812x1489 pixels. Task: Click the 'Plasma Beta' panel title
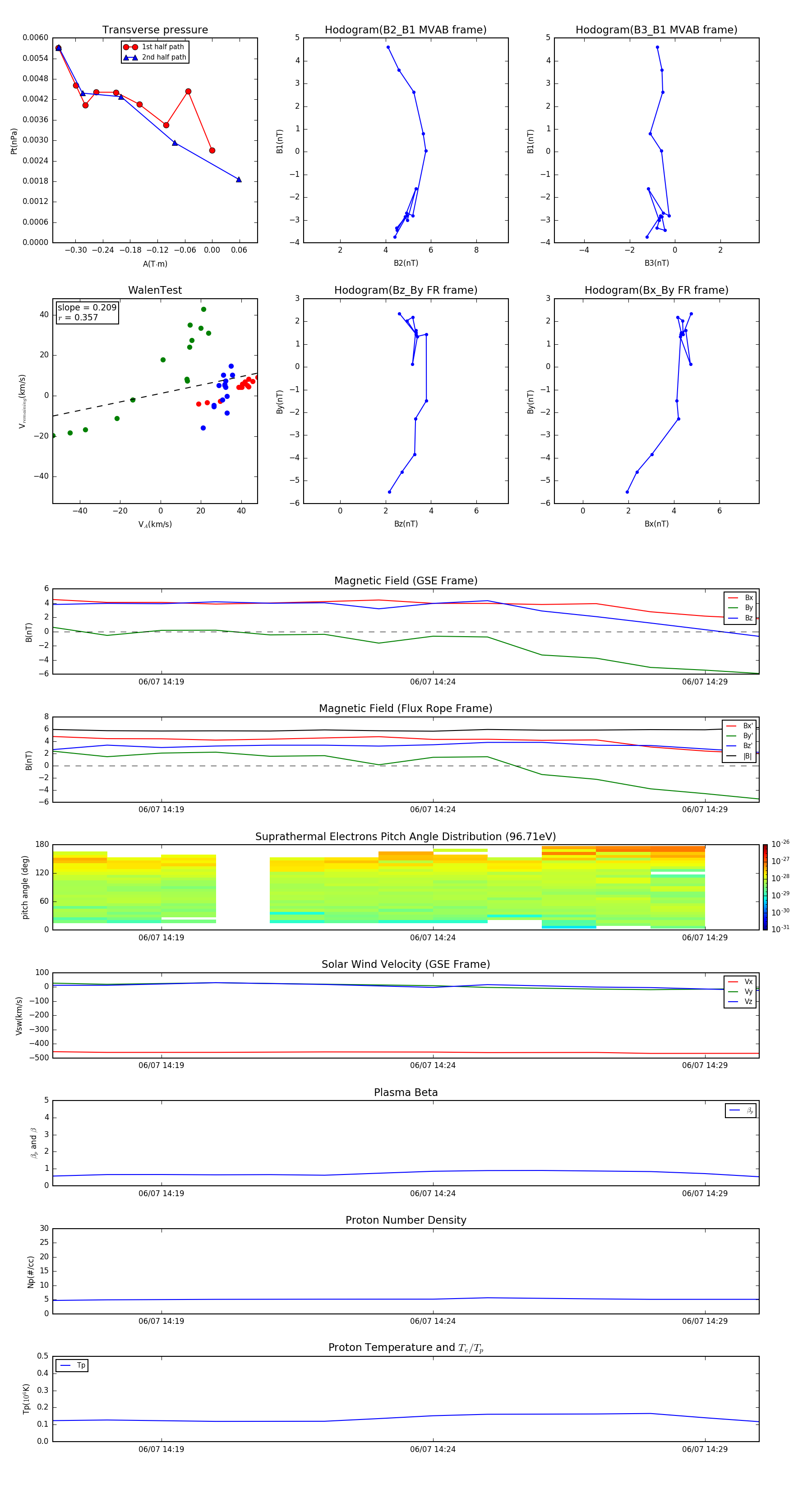pyautogui.click(x=406, y=1092)
